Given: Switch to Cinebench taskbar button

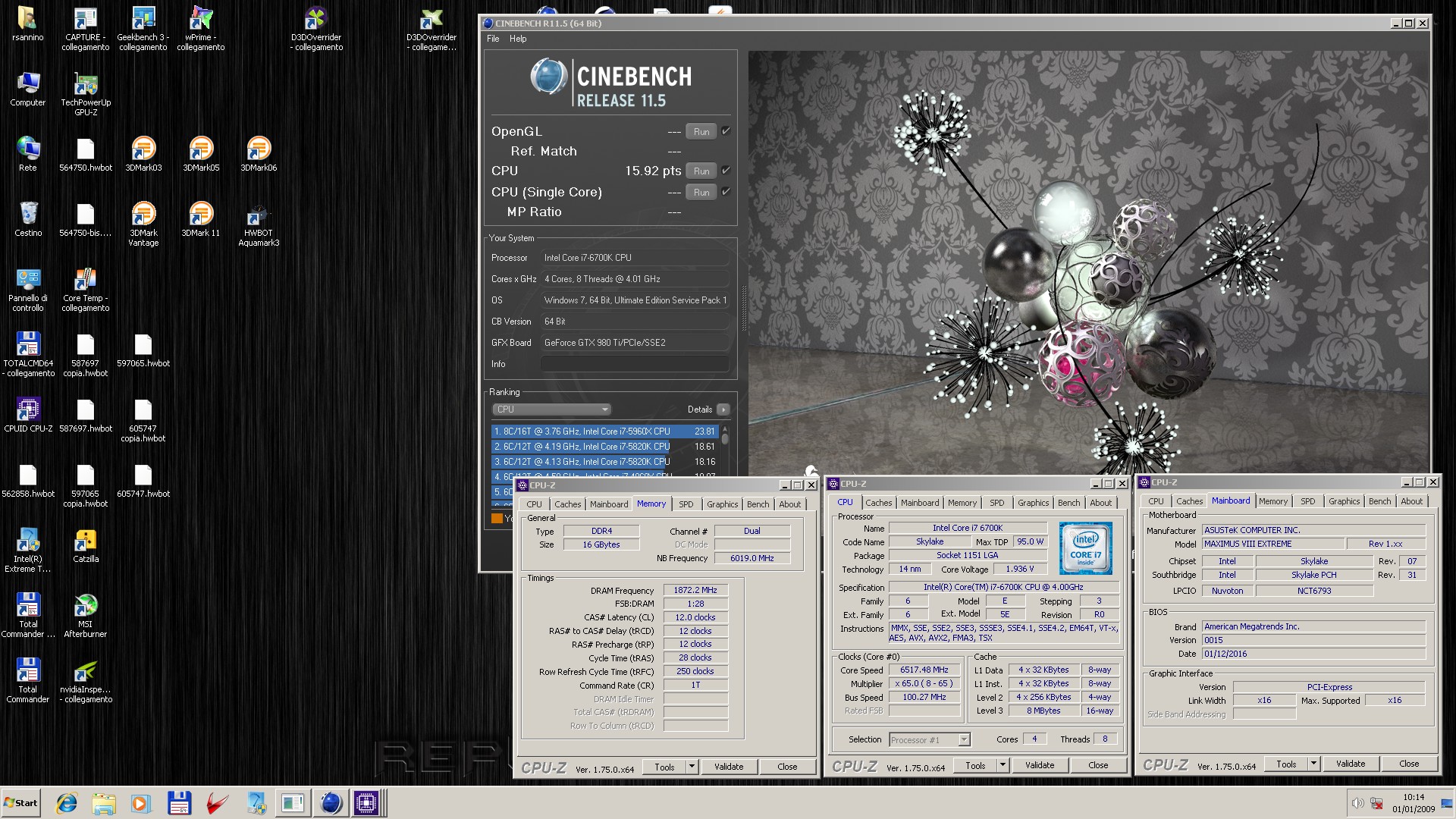Looking at the screenshot, I should coord(331,803).
